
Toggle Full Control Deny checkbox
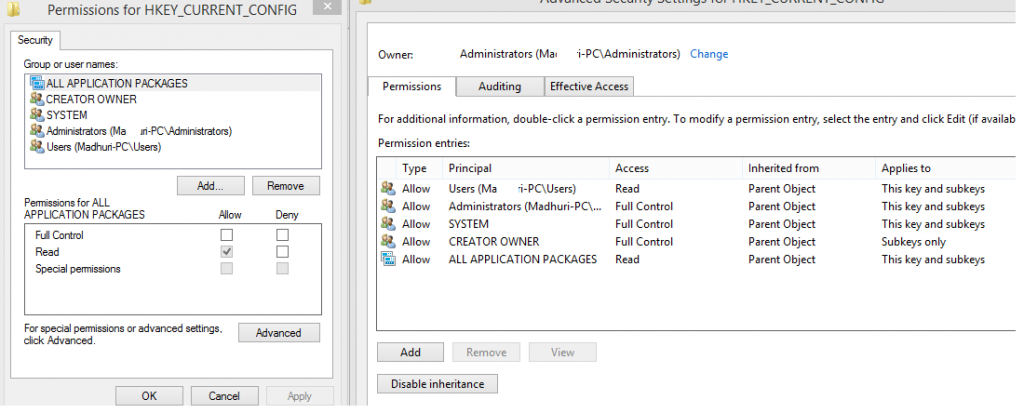point(282,235)
